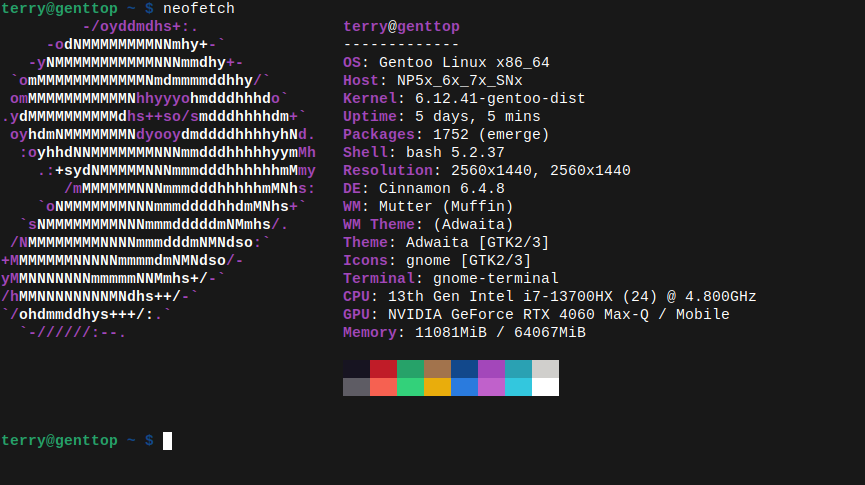Viewport: 865px width, 485px height.
Task: Click the GPU NVIDIA GeForce RTX 4060 line
Action: pos(536,315)
